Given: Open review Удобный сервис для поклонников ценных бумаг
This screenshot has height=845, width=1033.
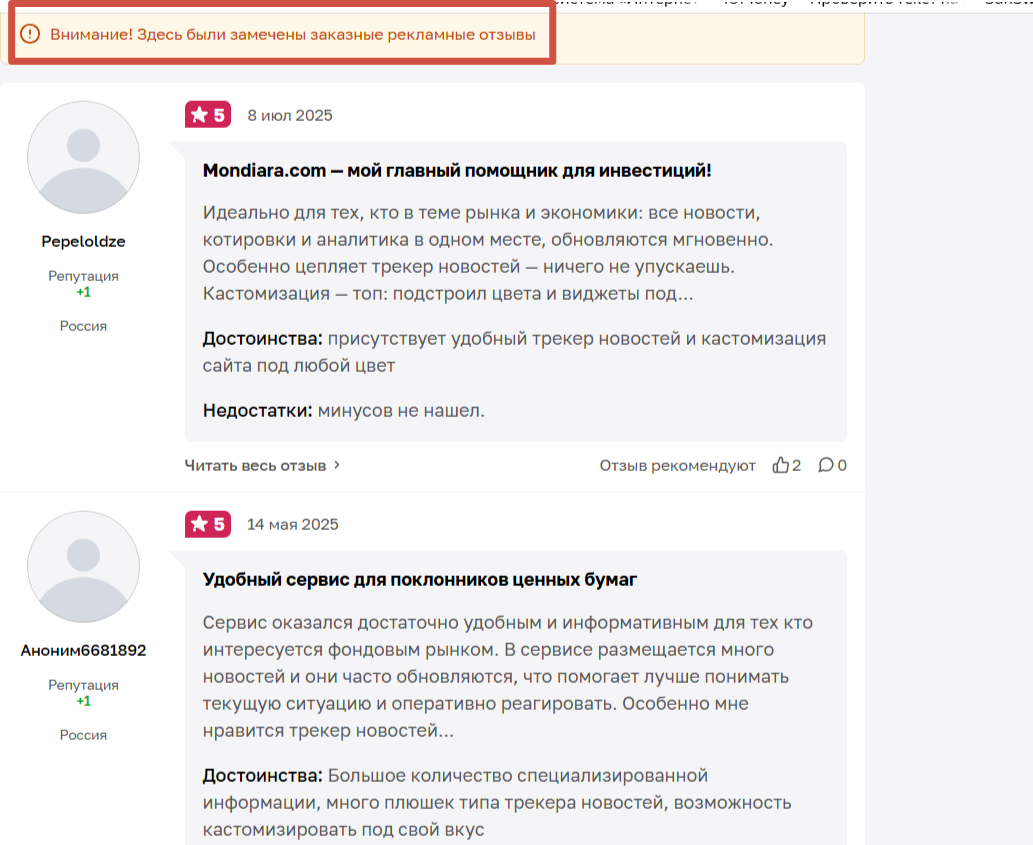Looking at the screenshot, I should coord(420,580).
